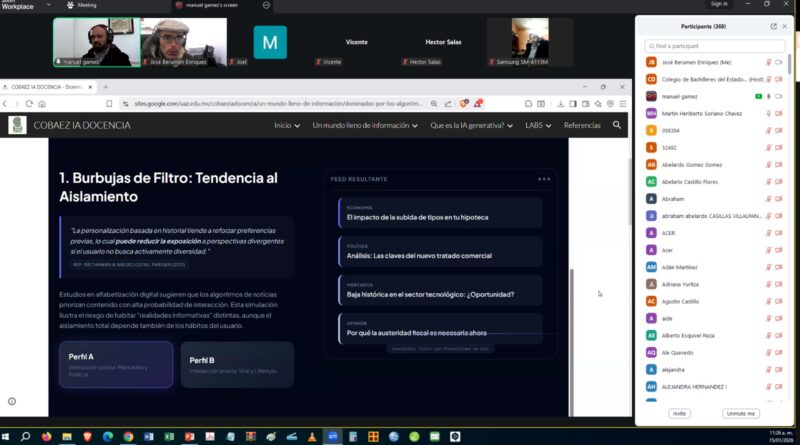Screen dimensions: 800x445
Task: Bookmark the page with the address bar icon
Action: coord(109,104)
